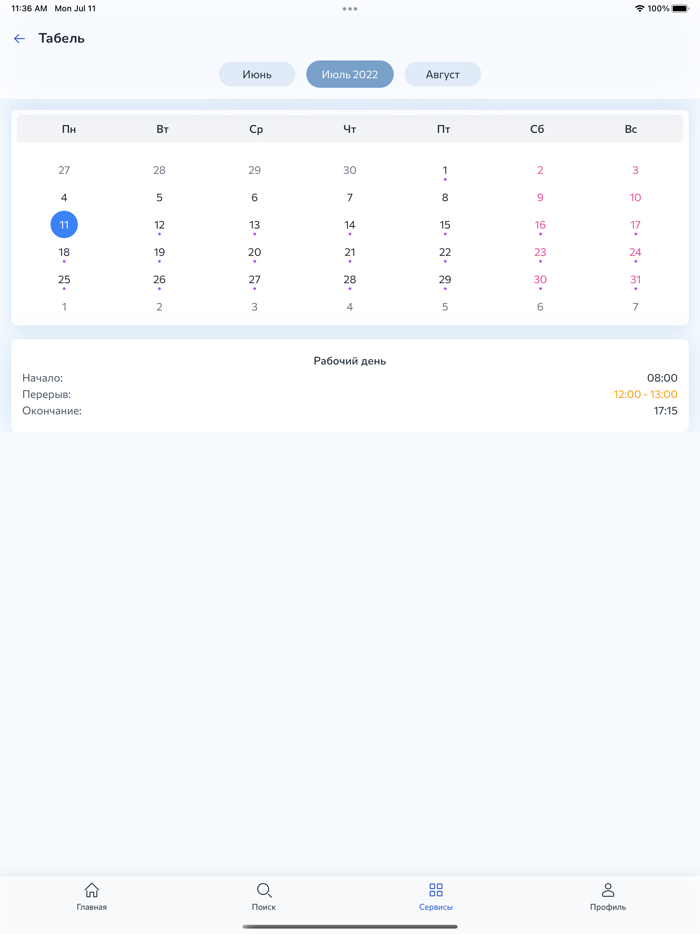Tap the Wi-Fi icon in status bar
The width and height of the screenshot is (700, 934).
click(639, 9)
